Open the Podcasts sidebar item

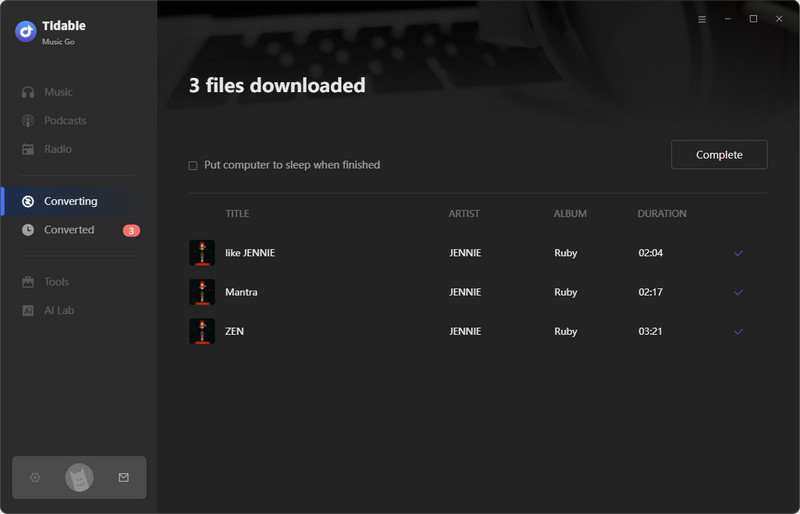tap(65, 120)
